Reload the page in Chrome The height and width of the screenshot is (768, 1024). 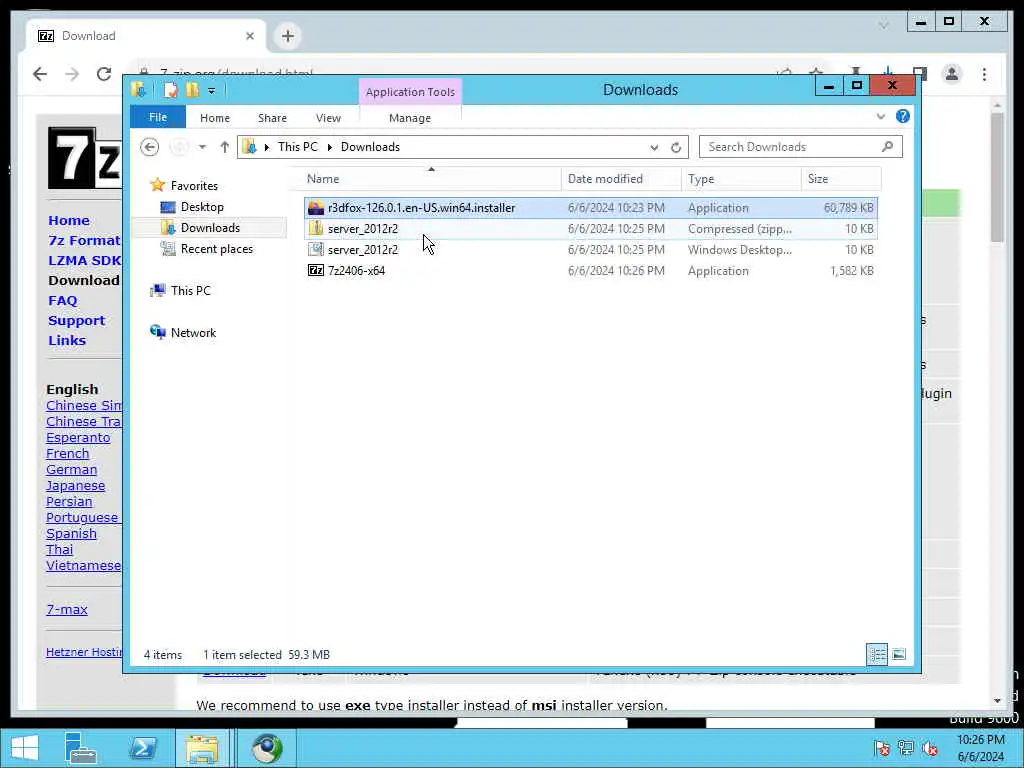[103, 74]
